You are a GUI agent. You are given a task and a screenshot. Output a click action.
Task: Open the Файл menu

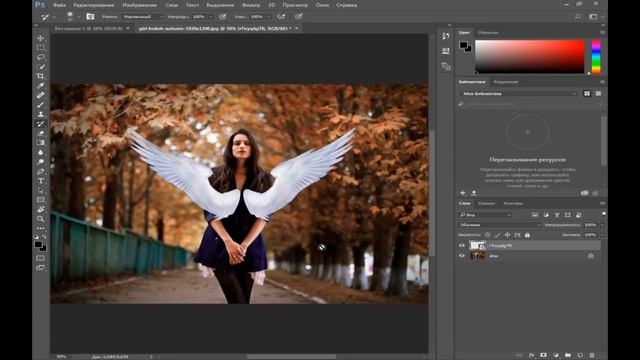[59, 5]
